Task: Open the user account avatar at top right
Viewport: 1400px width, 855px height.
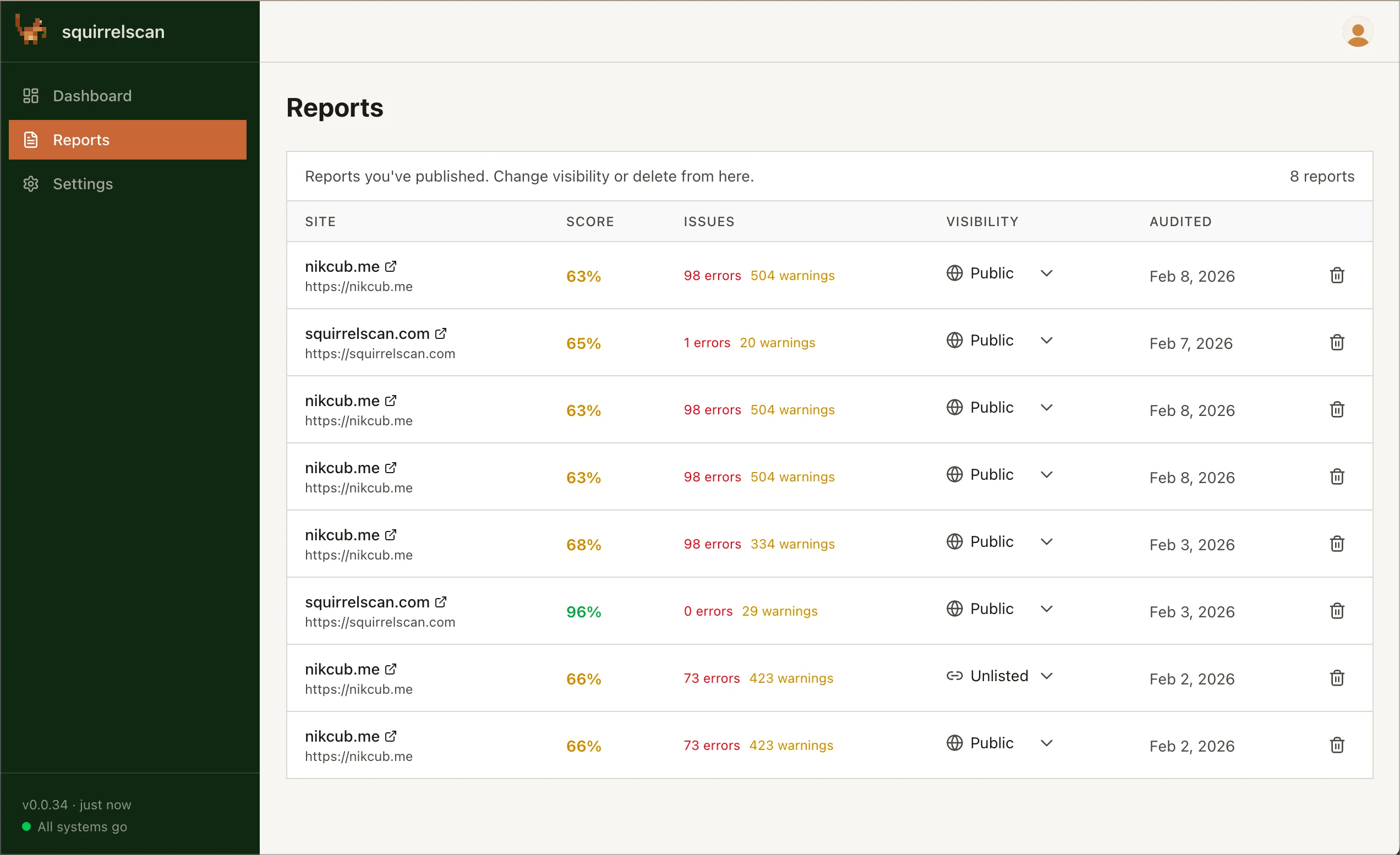Action: pyautogui.click(x=1358, y=33)
